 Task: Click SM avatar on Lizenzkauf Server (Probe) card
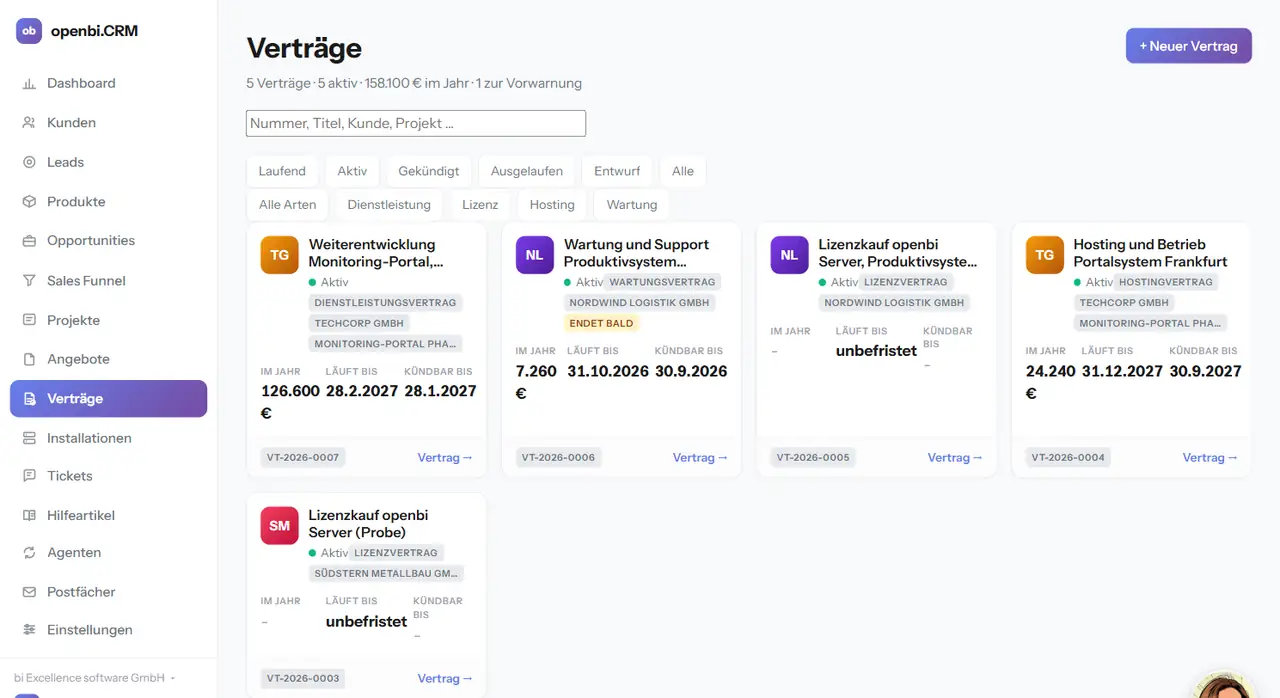pyautogui.click(x=280, y=526)
